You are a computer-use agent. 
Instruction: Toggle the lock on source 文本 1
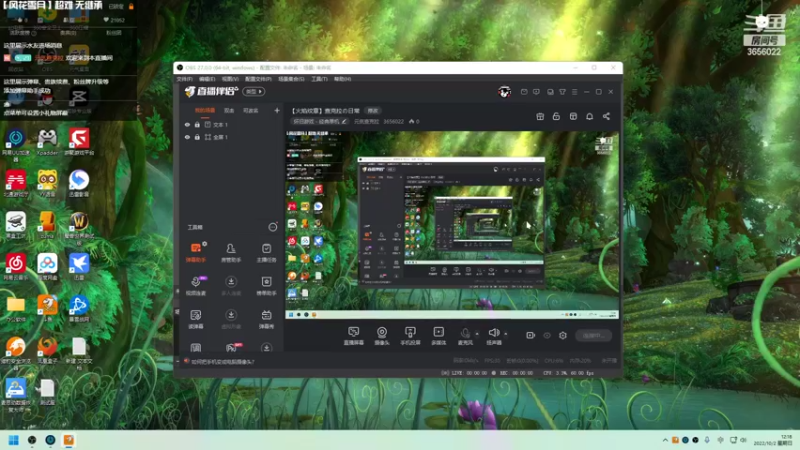[x=197, y=124]
